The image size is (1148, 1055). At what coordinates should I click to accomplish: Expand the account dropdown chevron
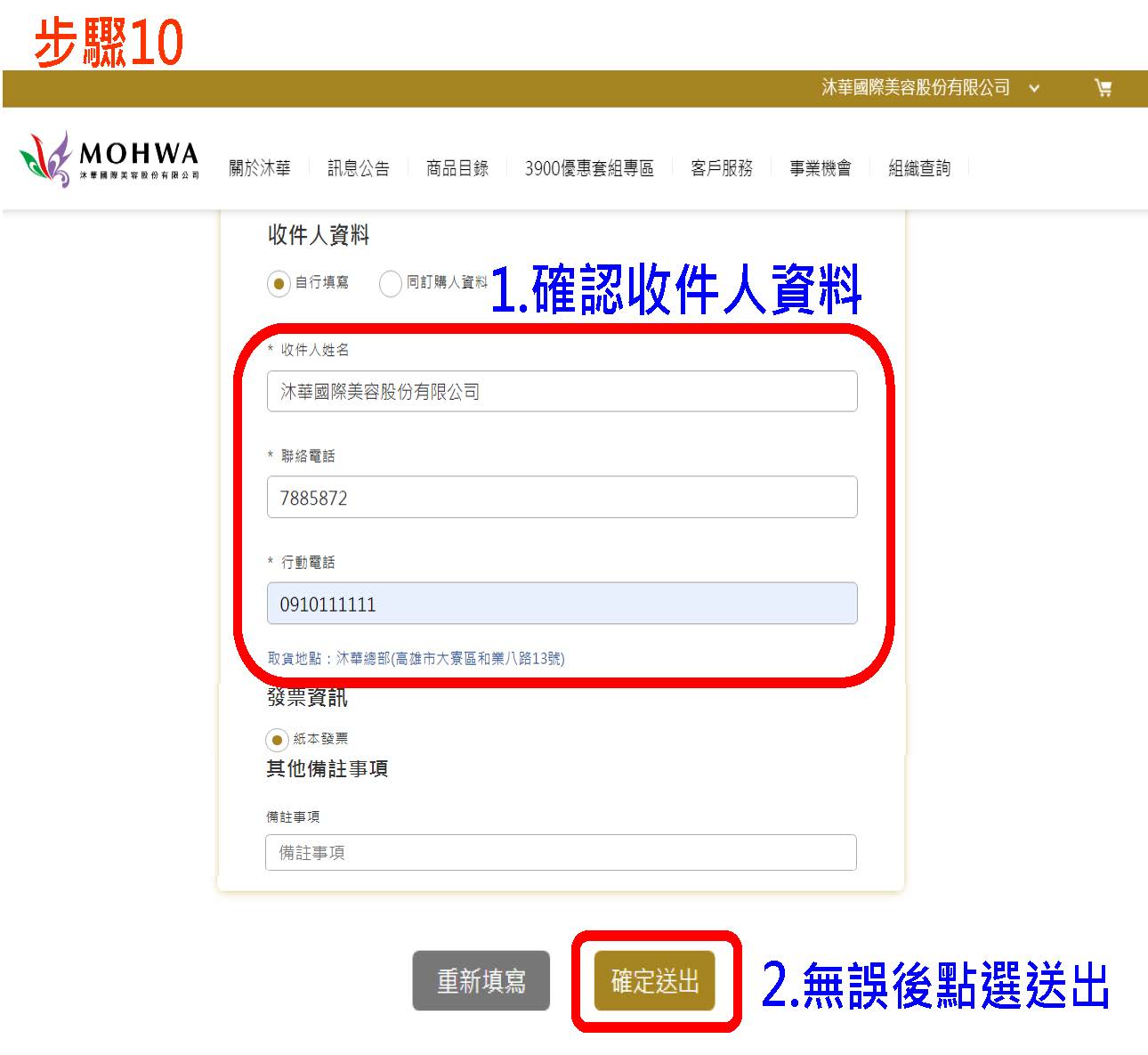tap(1034, 88)
